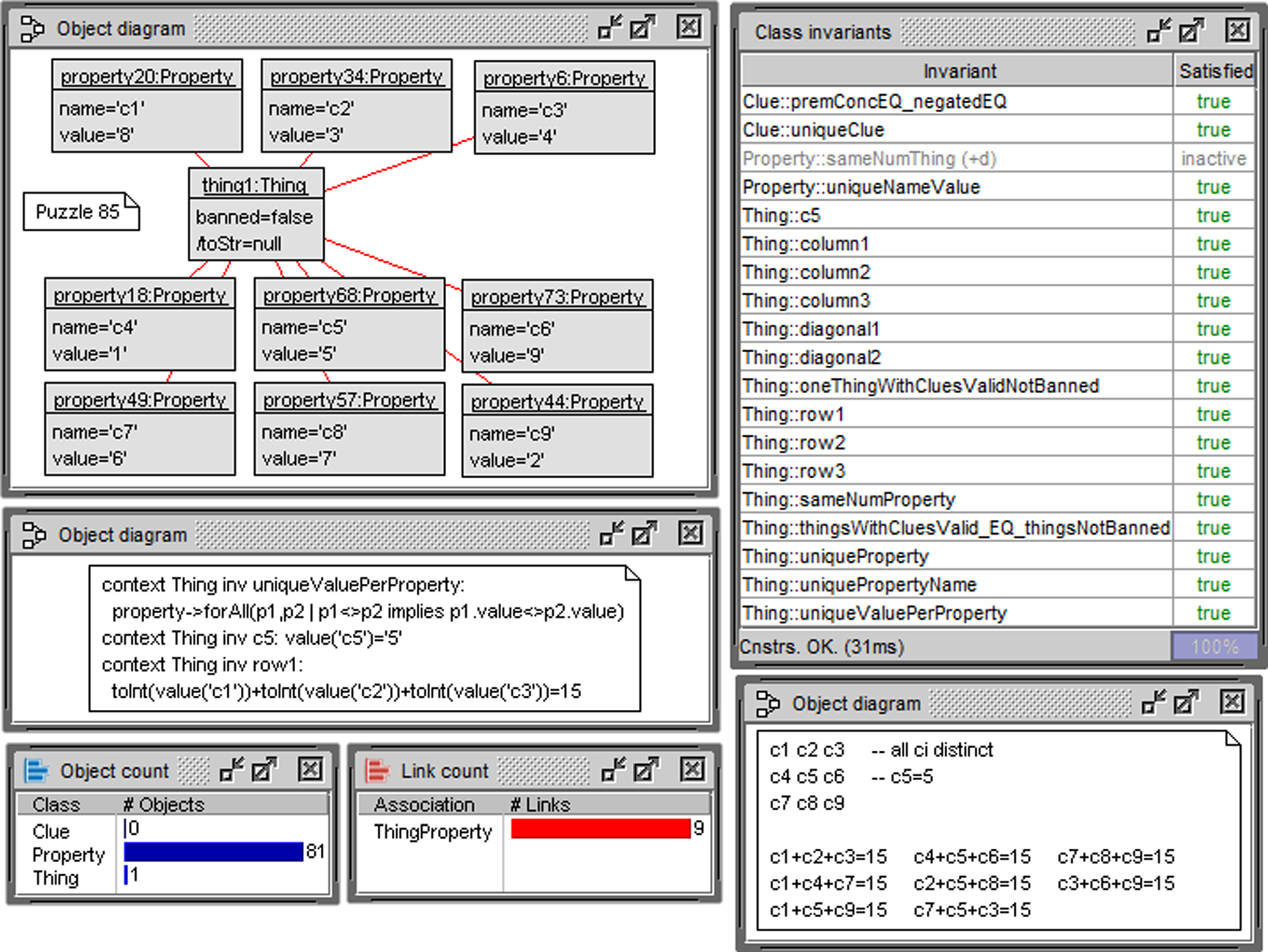Select the property68:Property object box
The image size is (1268, 952).
(x=349, y=325)
